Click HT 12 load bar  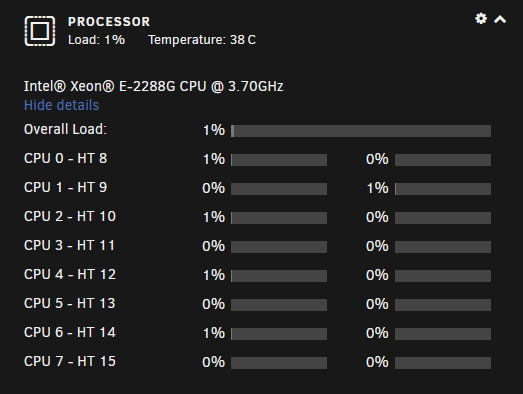[443, 276]
